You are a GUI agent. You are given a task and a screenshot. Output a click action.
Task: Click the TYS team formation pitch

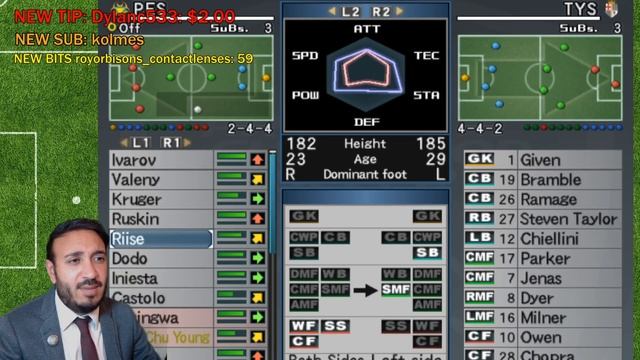(540, 78)
